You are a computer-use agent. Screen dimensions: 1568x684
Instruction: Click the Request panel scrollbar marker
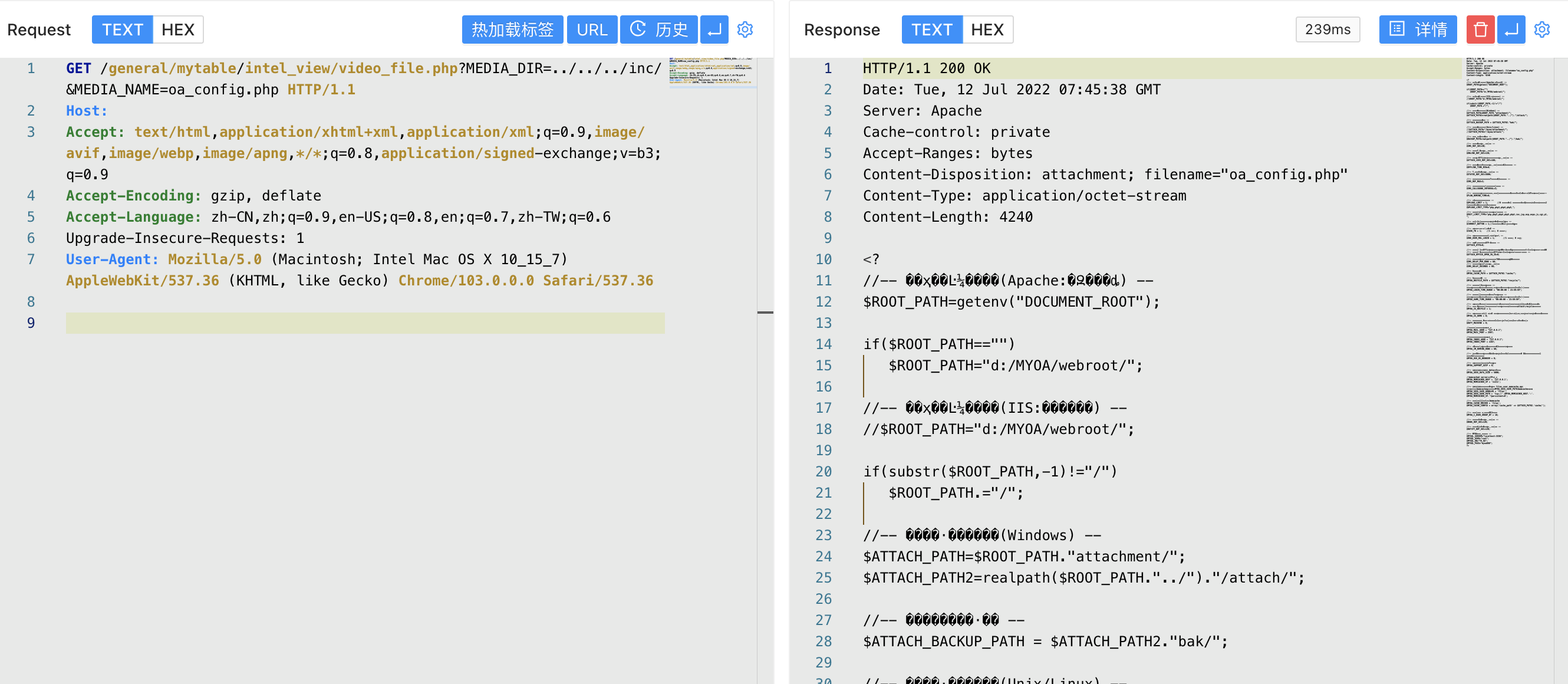coord(765,313)
